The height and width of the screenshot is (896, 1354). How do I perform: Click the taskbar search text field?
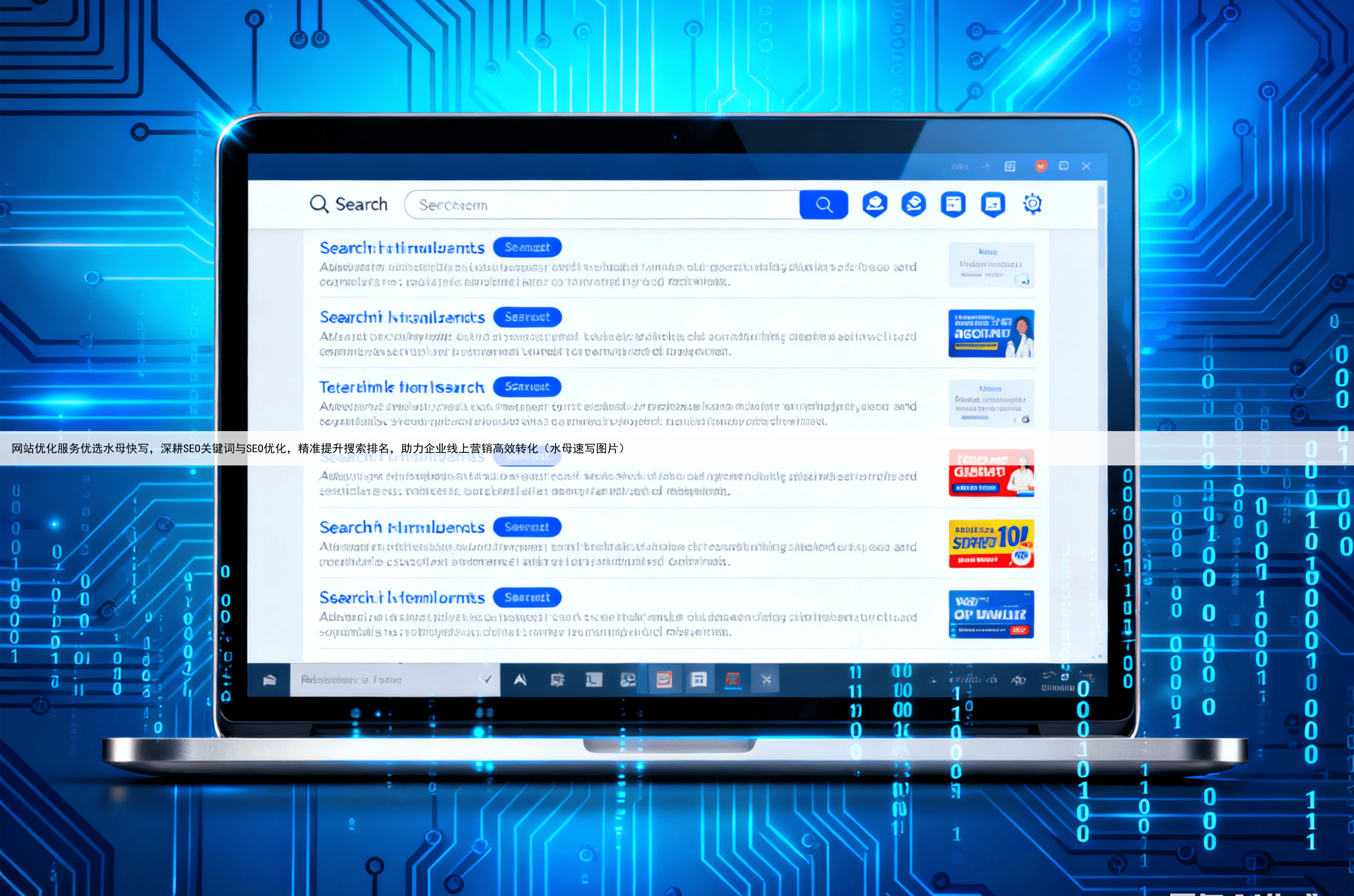[384, 680]
